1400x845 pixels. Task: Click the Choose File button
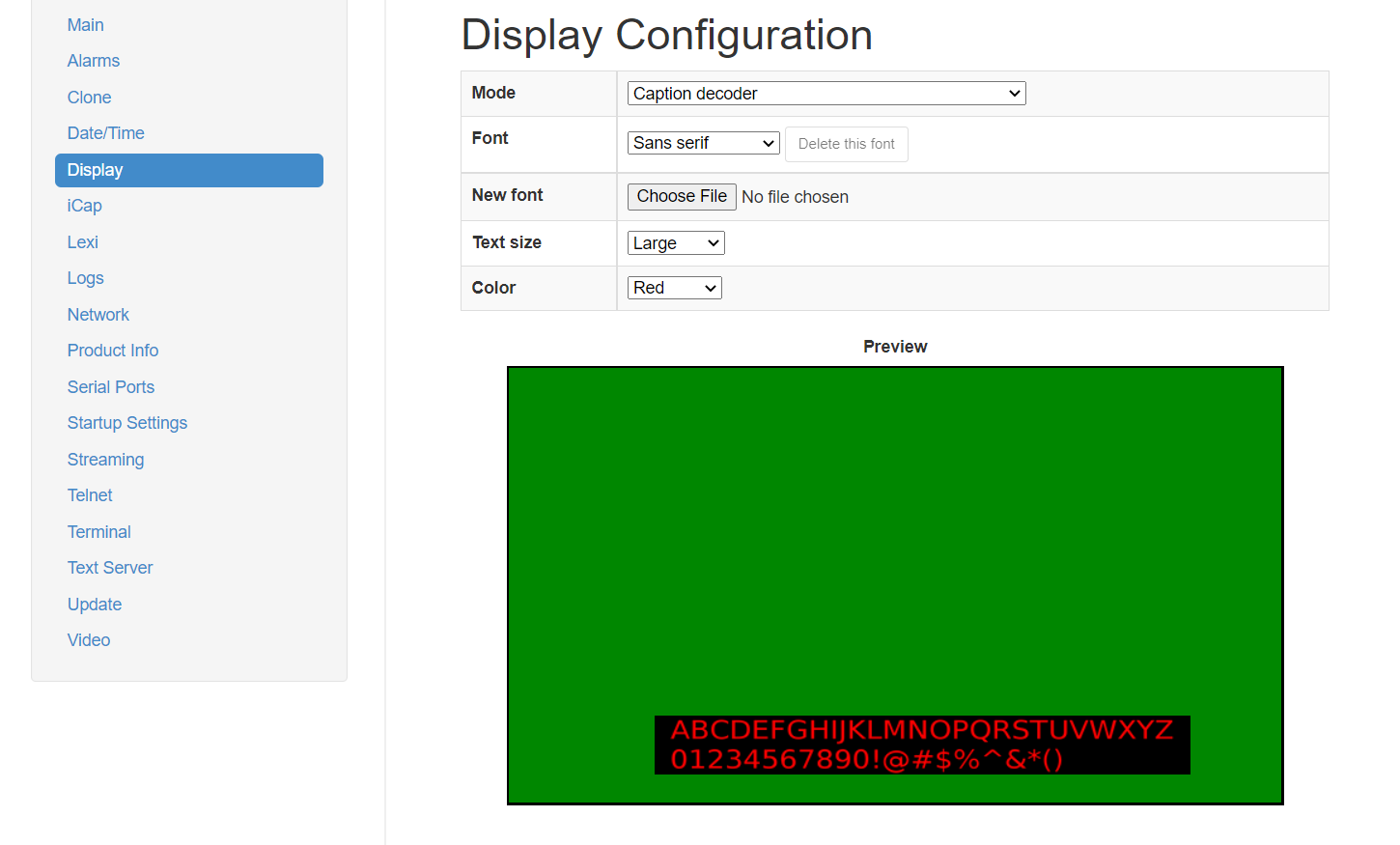click(682, 197)
